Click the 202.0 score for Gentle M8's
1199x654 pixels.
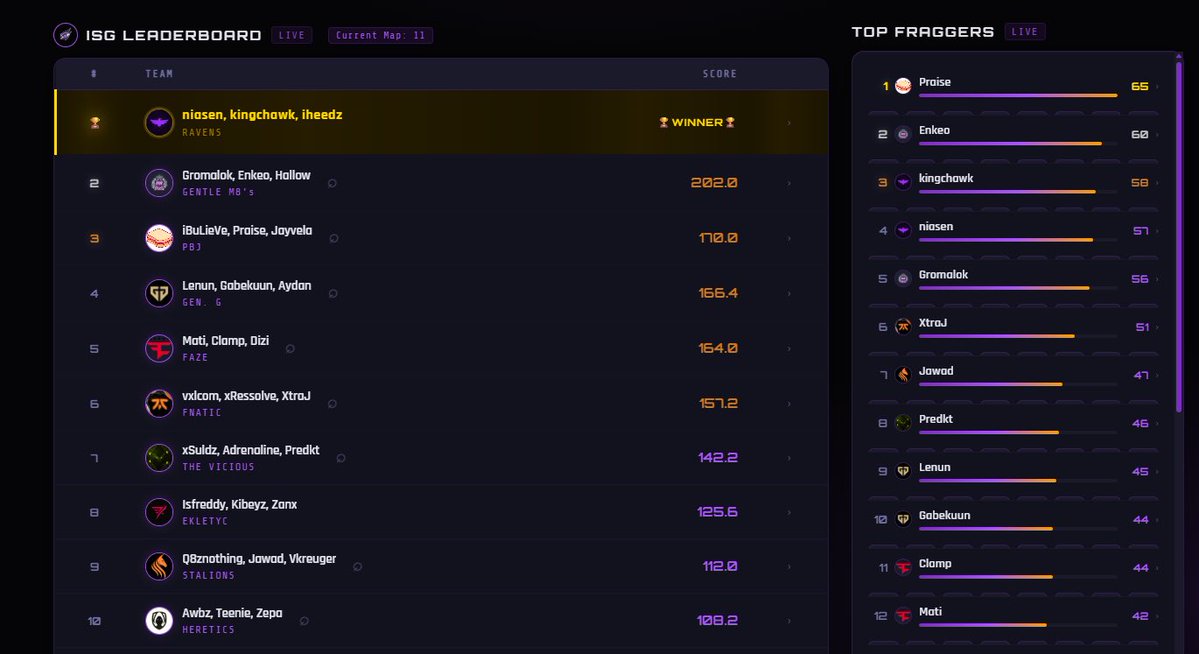click(714, 183)
